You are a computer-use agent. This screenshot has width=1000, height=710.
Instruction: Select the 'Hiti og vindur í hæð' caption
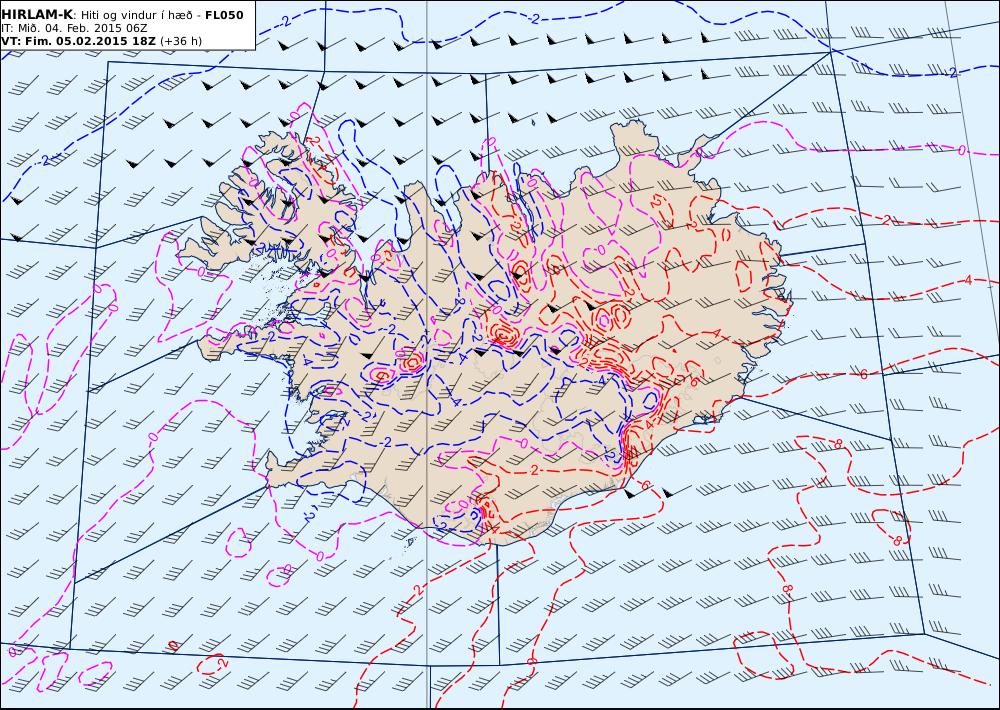(x=136, y=15)
